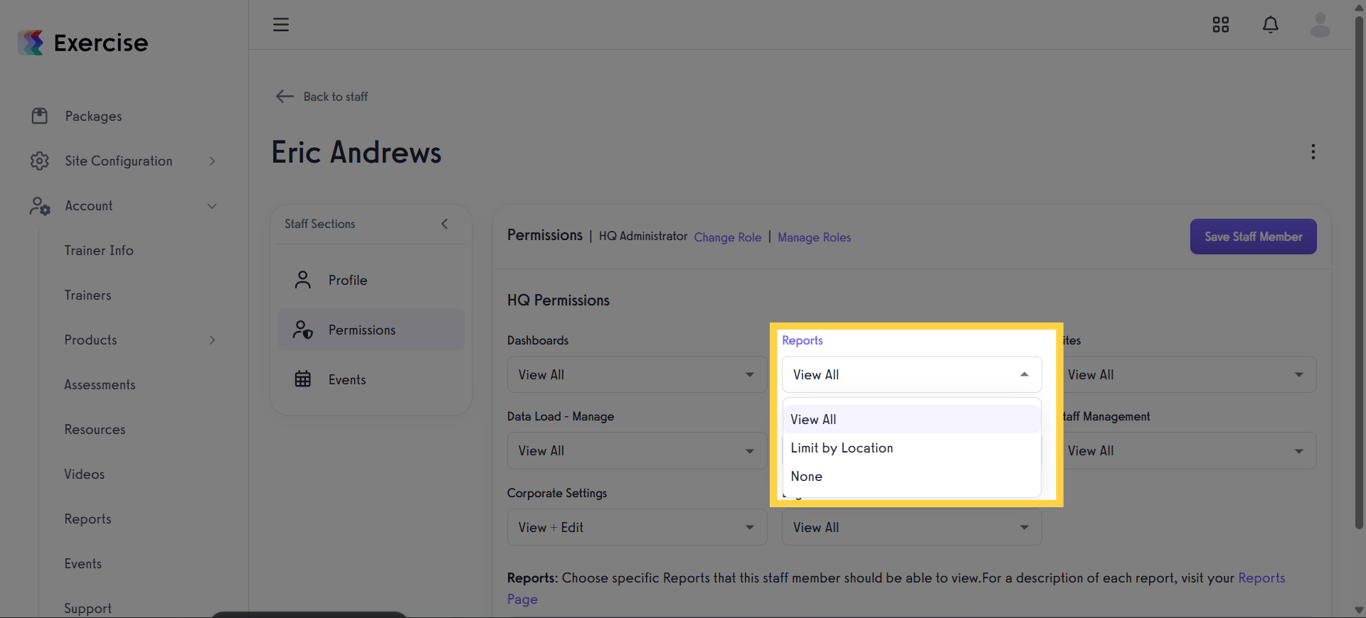Click the Back to staff arrow
The height and width of the screenshot is (618, 1366).
(285, 97)
